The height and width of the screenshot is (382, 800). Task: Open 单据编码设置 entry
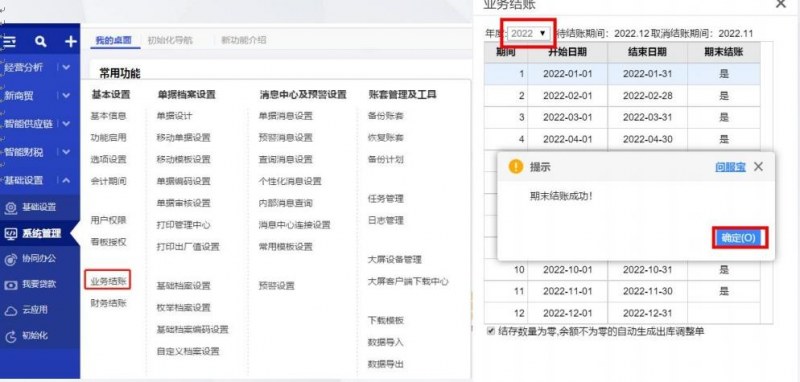(x=183, y=181)
